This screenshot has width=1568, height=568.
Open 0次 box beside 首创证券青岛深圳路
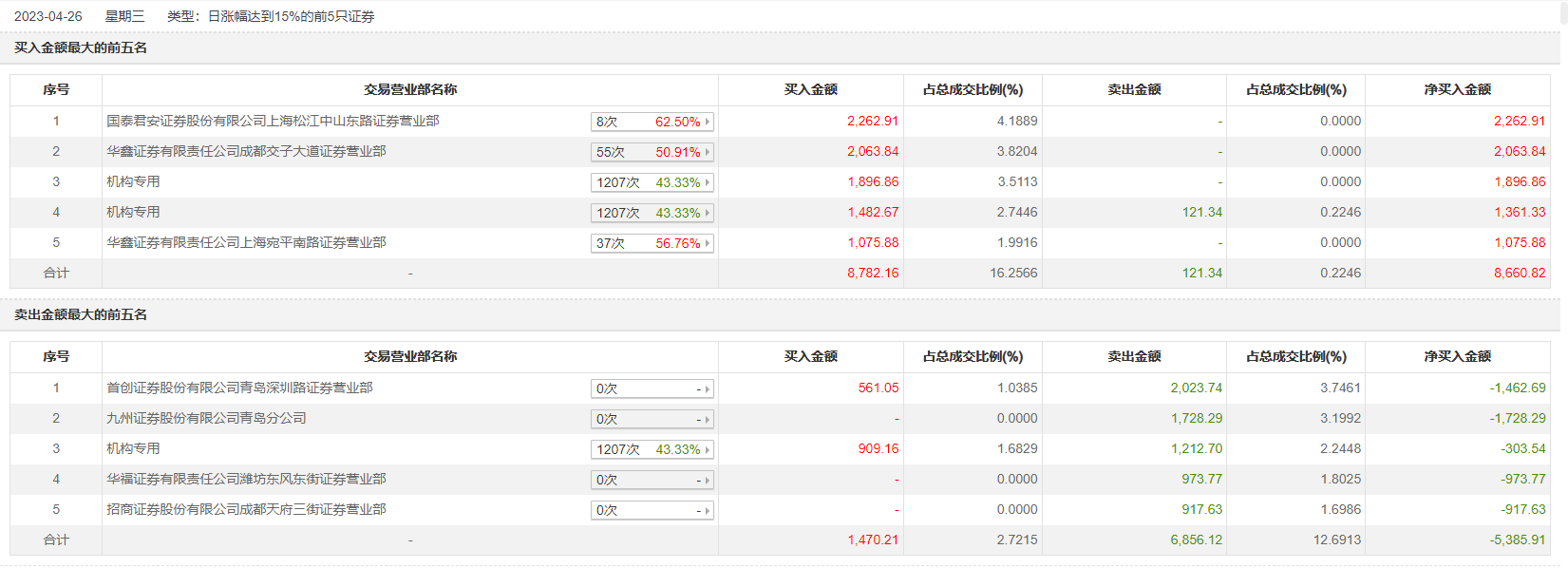pos(652,388)
